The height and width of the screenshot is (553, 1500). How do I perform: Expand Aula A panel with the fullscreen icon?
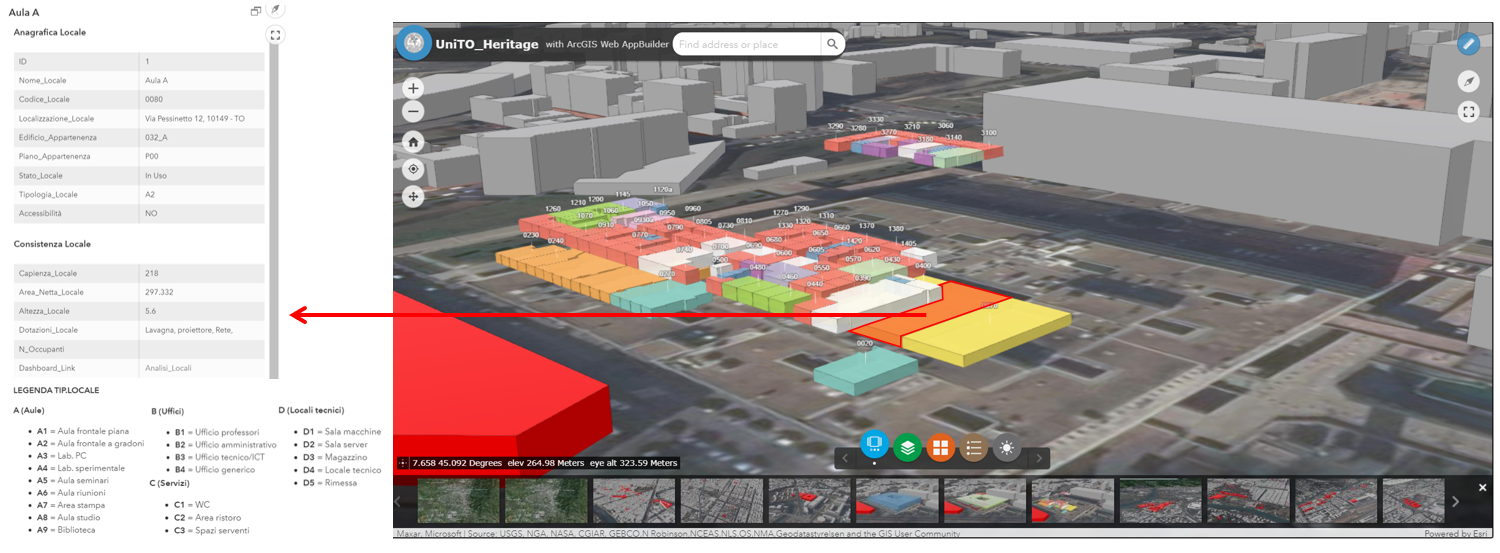276,35
